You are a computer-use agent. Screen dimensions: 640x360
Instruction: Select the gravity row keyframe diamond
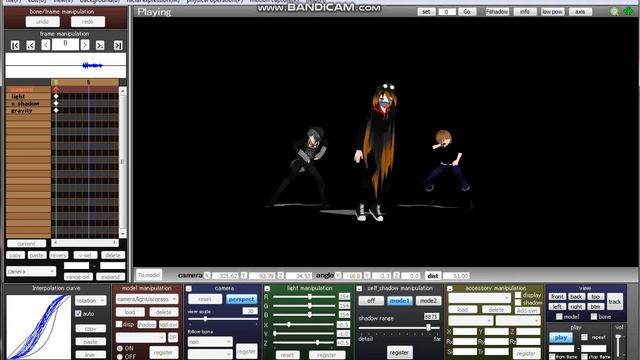coord(56,110)
